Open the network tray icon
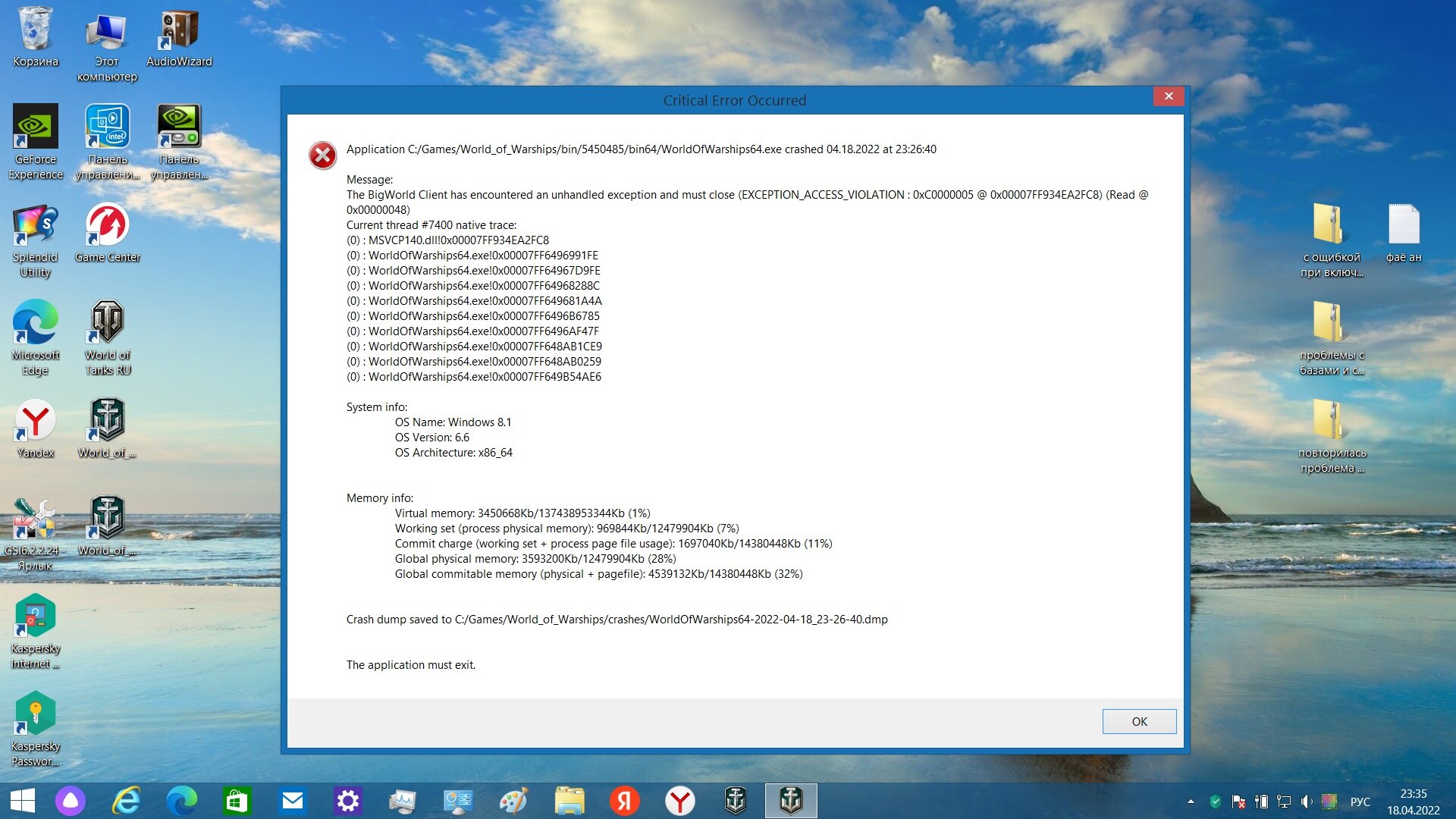The image size is (1456, 819). click(1284, 802)
